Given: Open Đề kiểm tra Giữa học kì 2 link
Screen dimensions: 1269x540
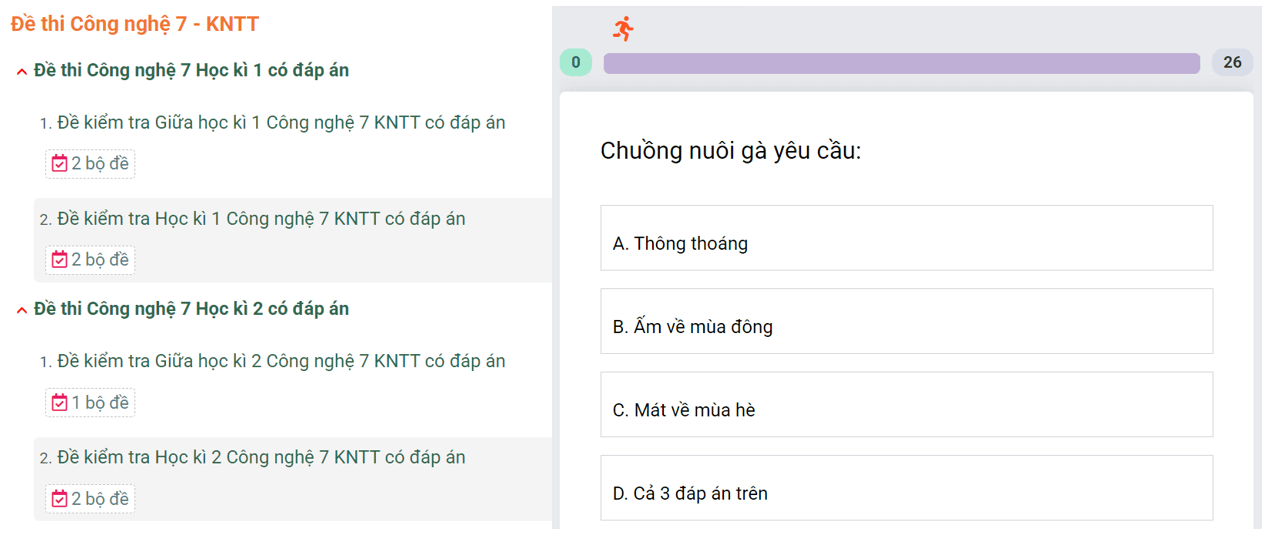Looking at the screenshot, I should [x=280, y=361].
